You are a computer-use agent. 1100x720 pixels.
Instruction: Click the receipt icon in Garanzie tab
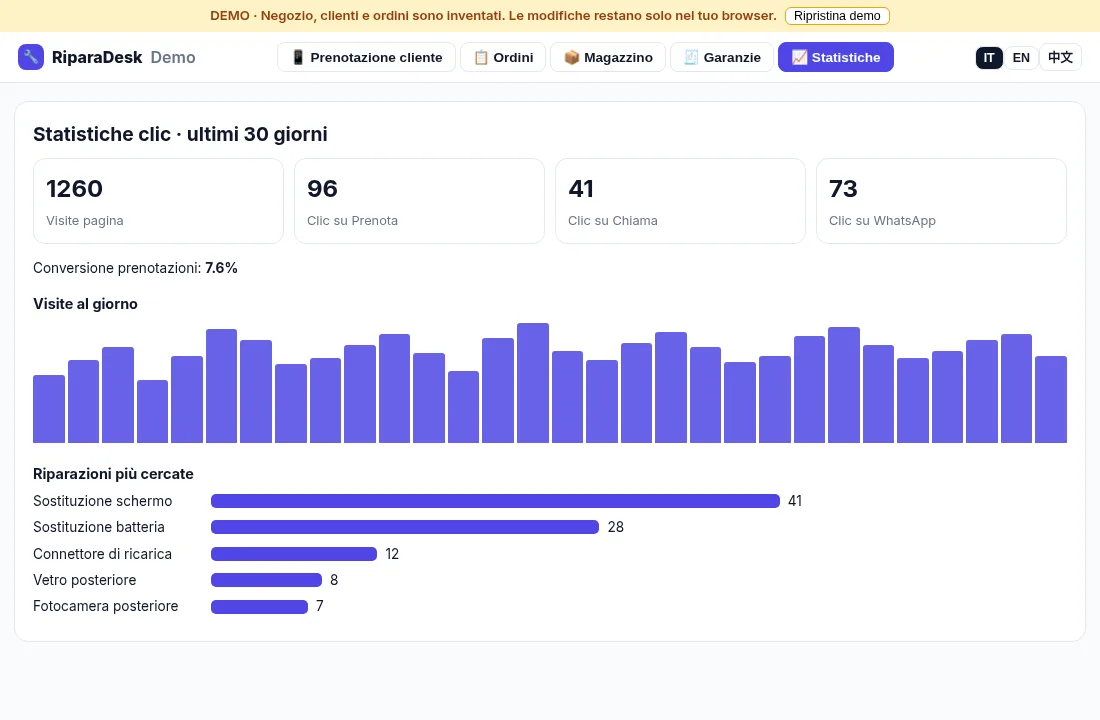pyautogui.click(x=691, y=58)
